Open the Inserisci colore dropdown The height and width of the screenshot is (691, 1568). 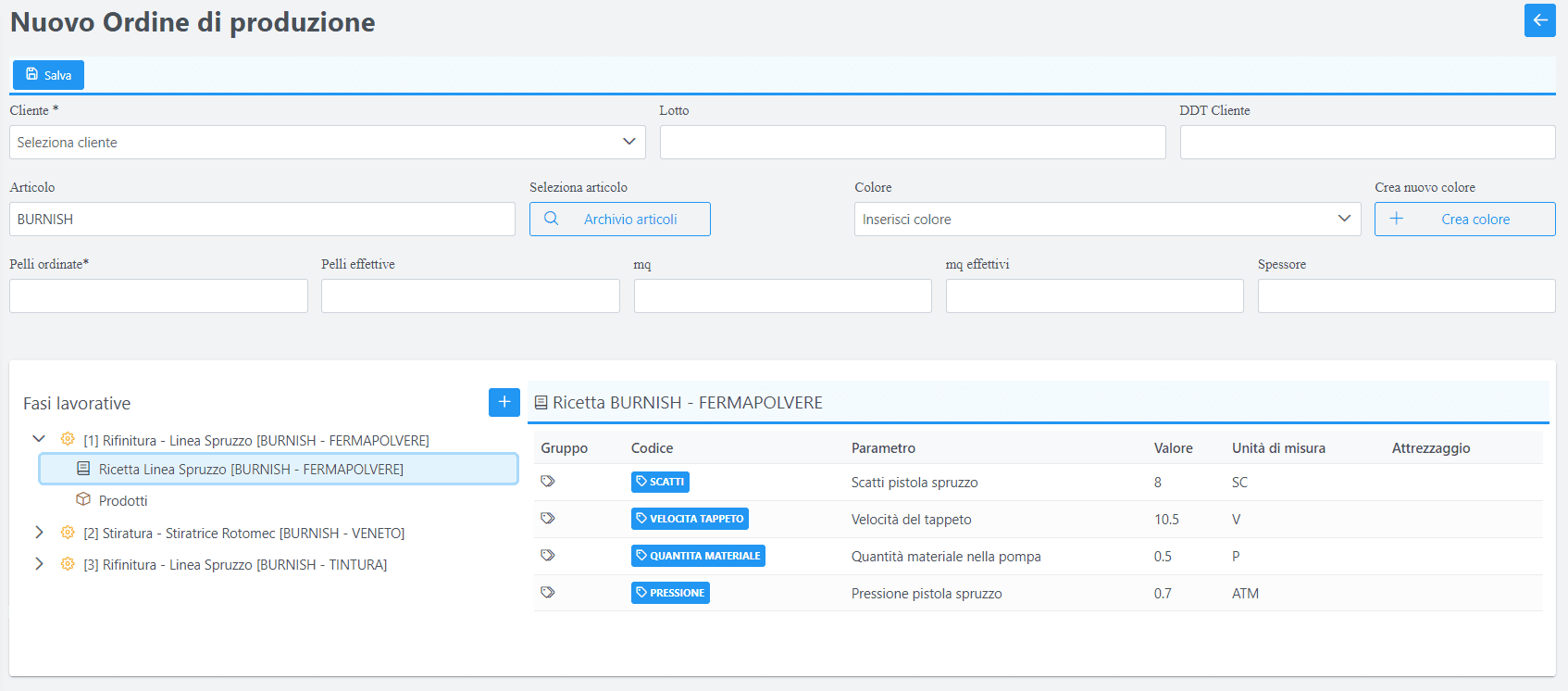pyautogui.click(x=1107, y=220)
